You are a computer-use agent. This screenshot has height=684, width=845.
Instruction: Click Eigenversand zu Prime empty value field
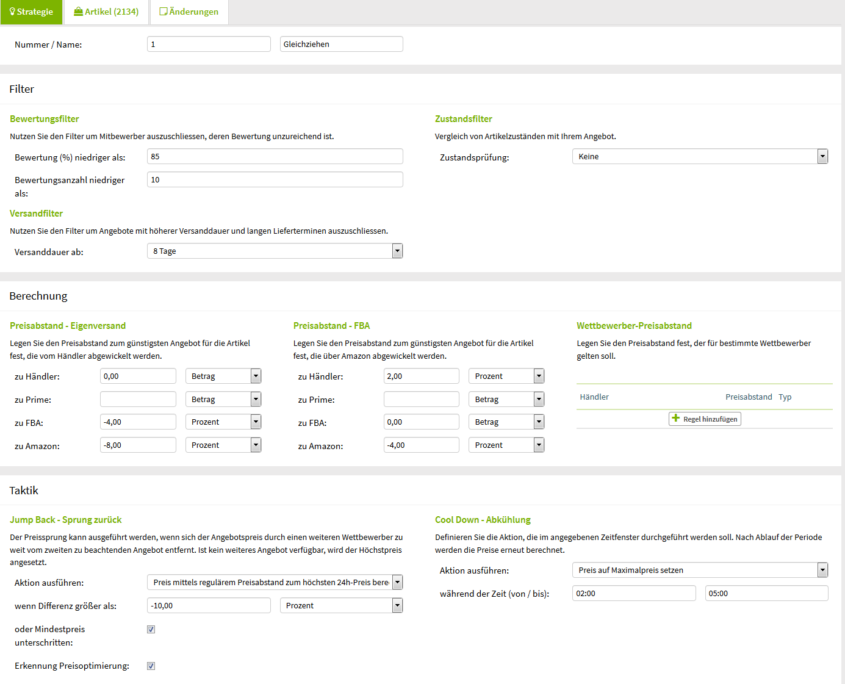[138, 399]
